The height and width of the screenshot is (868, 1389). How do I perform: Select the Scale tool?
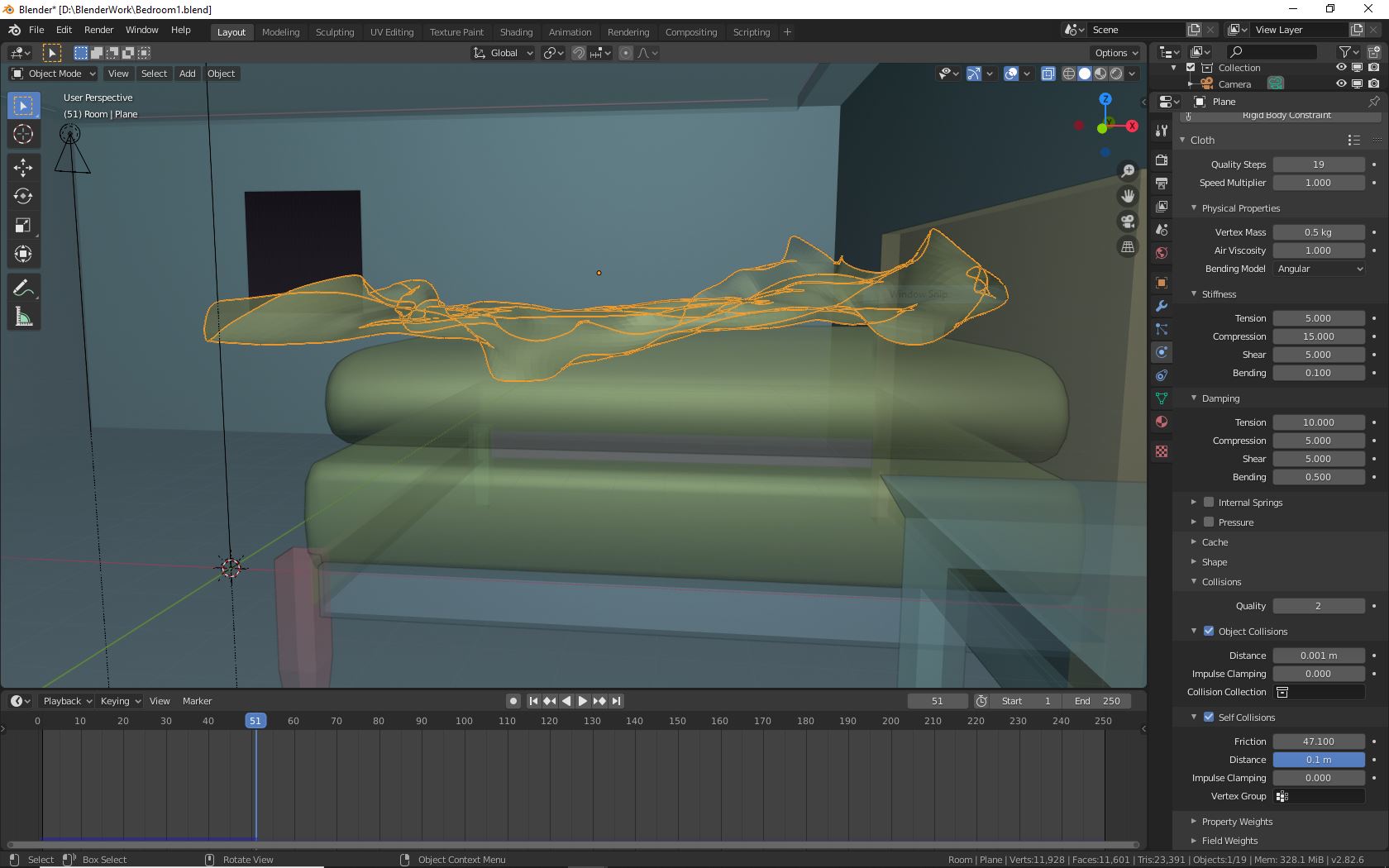(23, 226)
